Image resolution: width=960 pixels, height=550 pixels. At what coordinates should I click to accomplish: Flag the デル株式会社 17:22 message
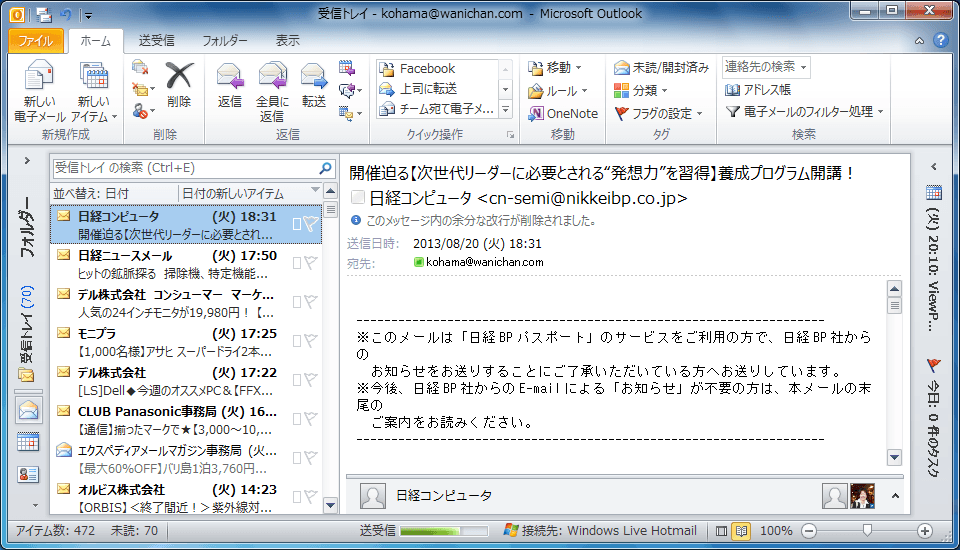[311, 380]
